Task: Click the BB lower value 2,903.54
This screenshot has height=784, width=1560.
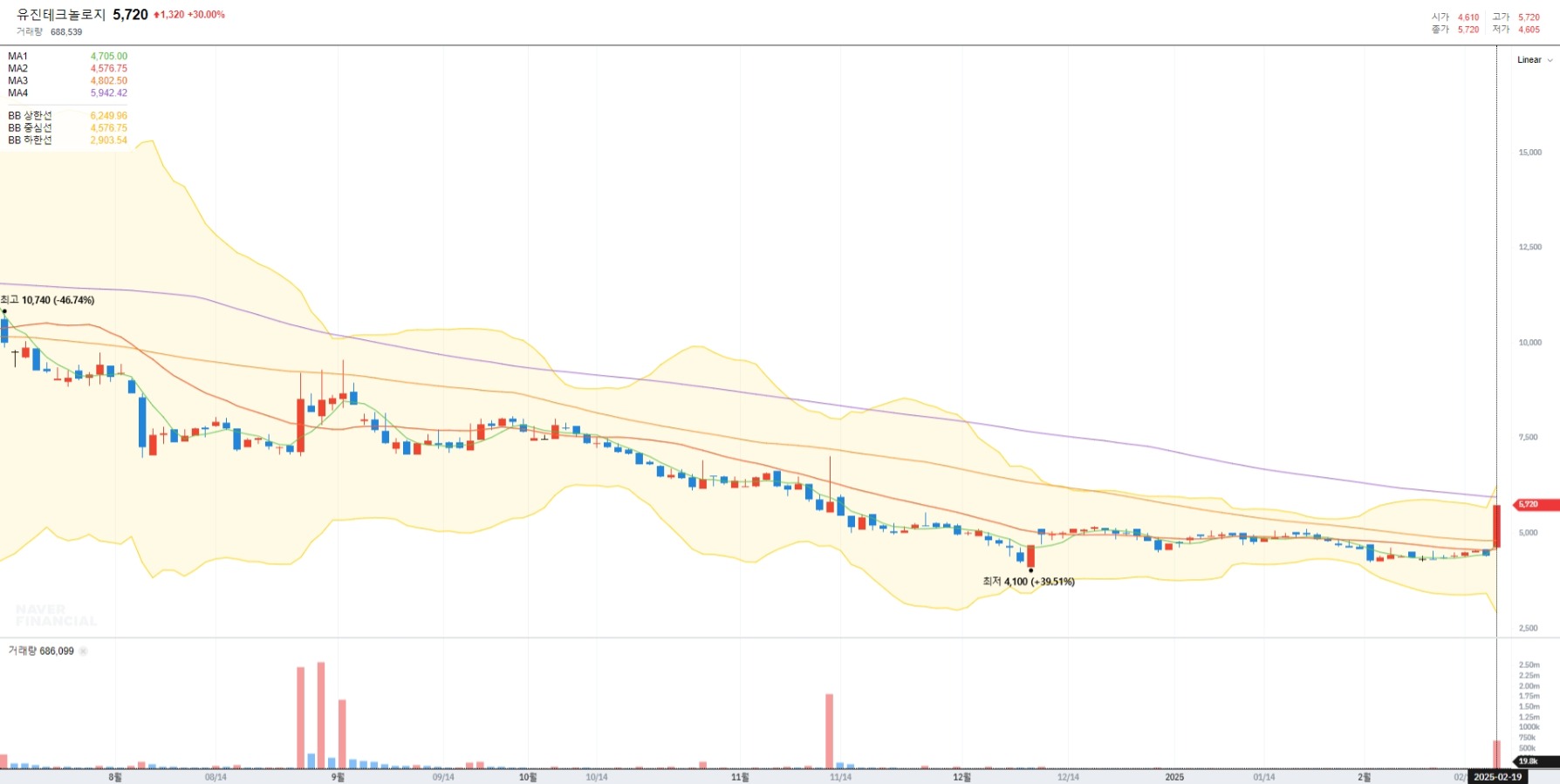Action: tap(109, 140)
